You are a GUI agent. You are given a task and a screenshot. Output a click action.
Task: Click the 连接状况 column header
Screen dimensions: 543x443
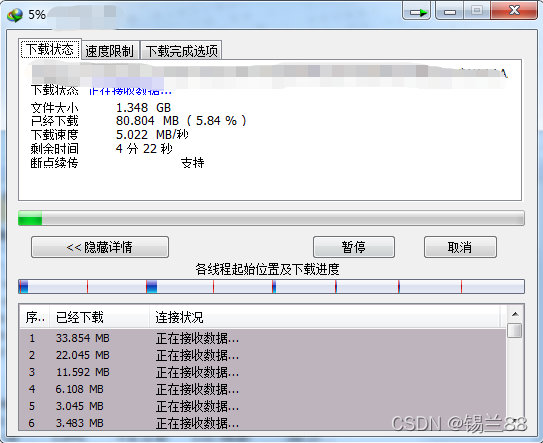click(325, 317)
